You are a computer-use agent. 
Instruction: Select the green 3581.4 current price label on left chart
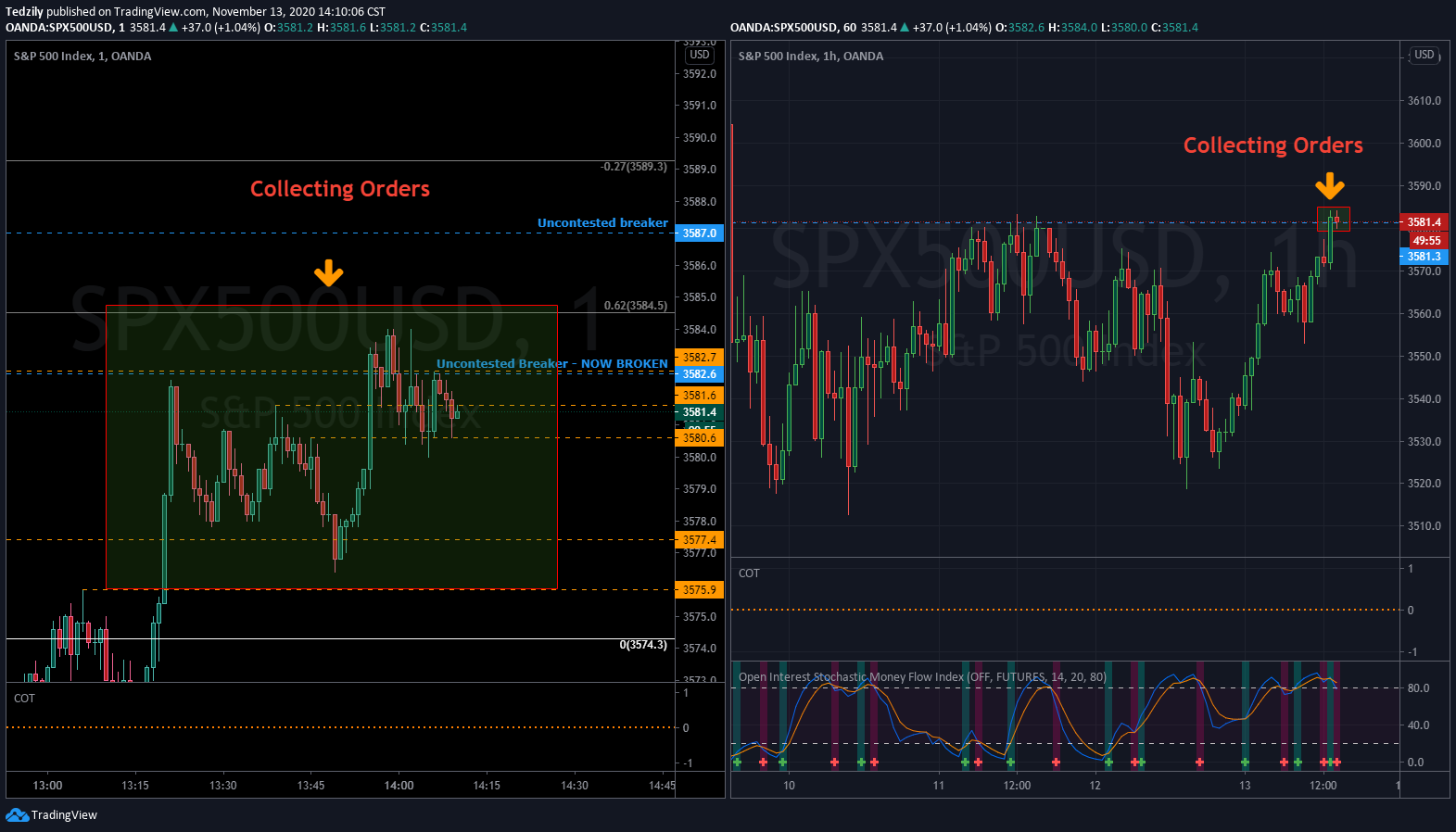[x=700, y=412]
